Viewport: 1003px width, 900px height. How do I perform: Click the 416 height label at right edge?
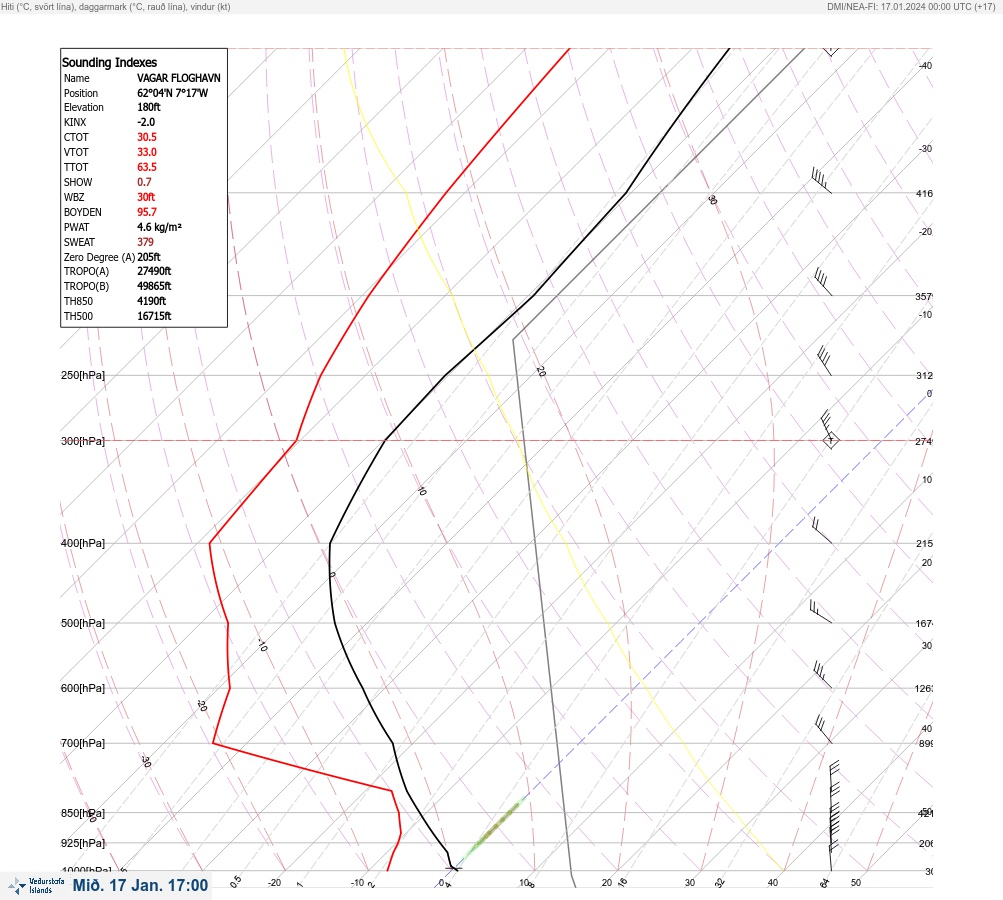coord(924,193)
